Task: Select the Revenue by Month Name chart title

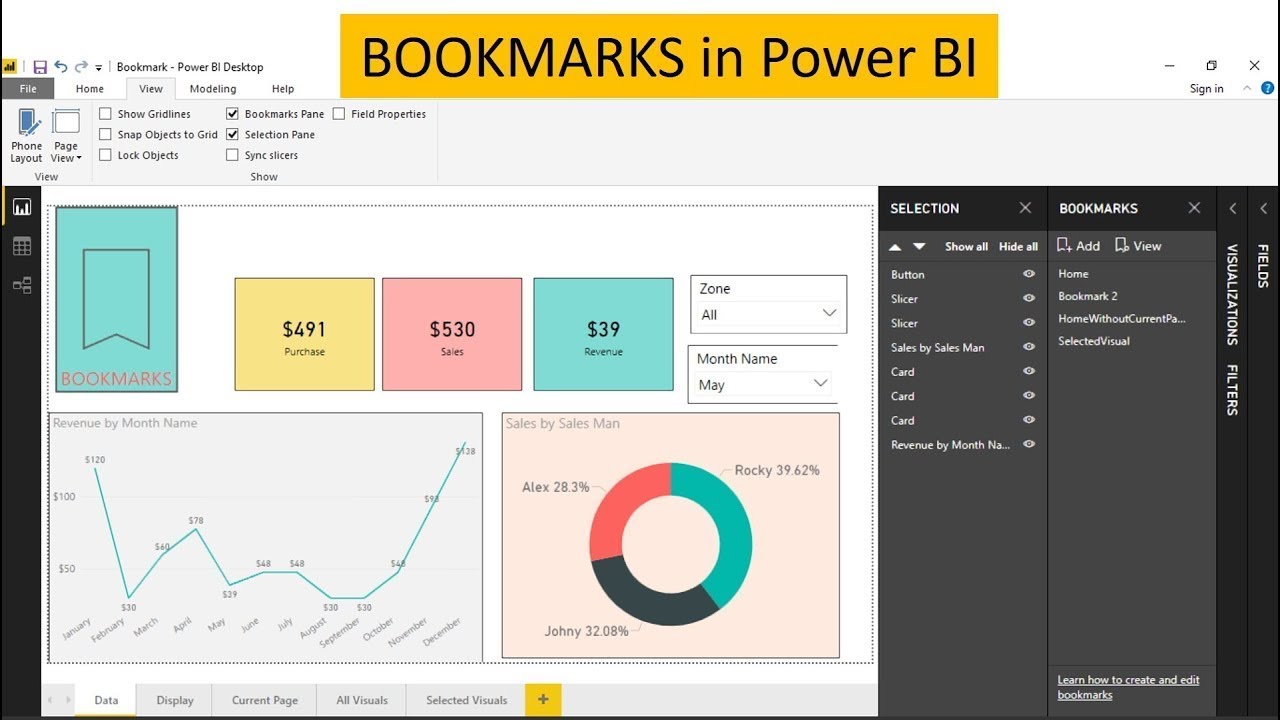Action: (x=125, y=423)
